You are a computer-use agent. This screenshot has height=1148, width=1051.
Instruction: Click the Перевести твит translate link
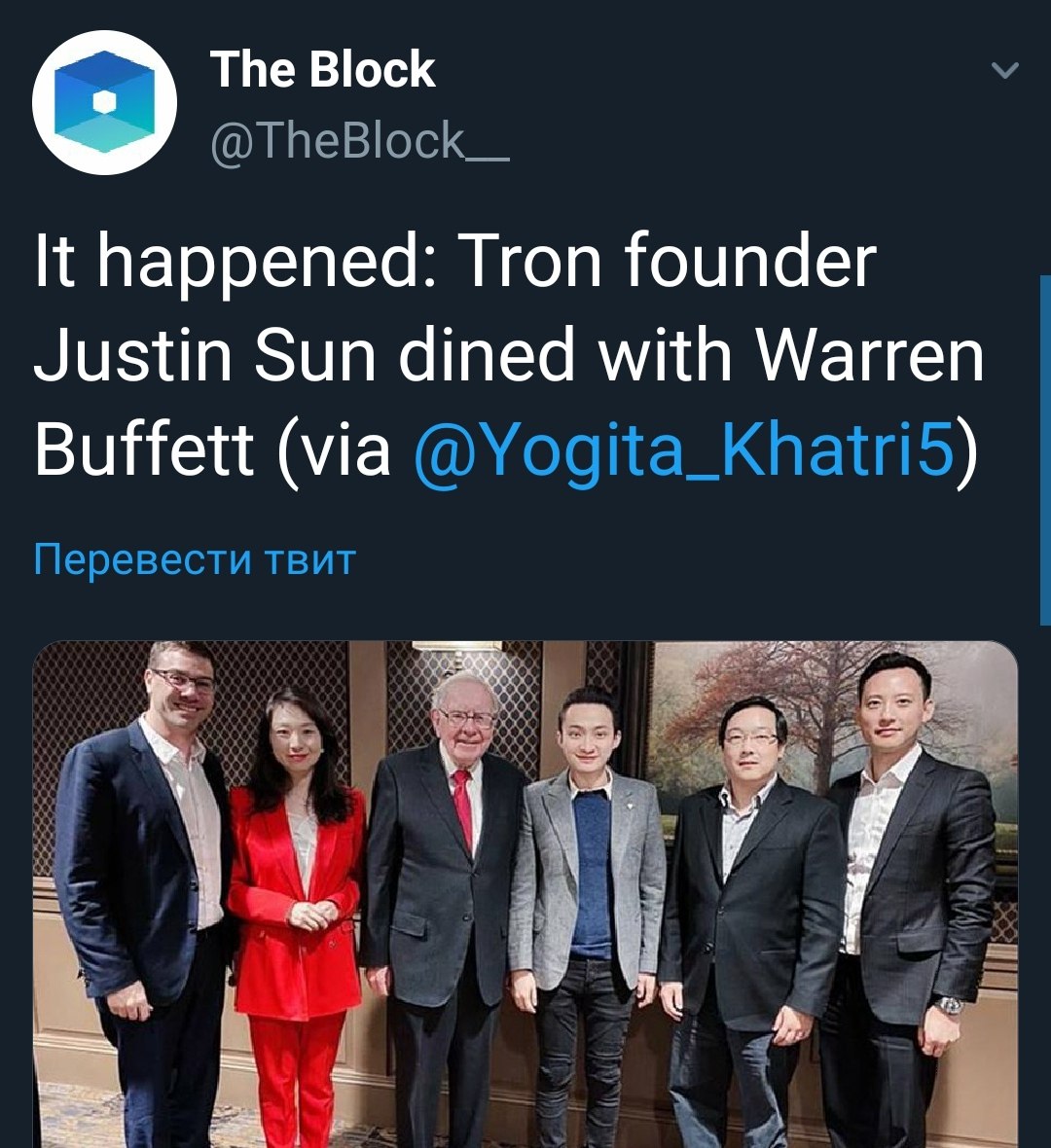195,560
